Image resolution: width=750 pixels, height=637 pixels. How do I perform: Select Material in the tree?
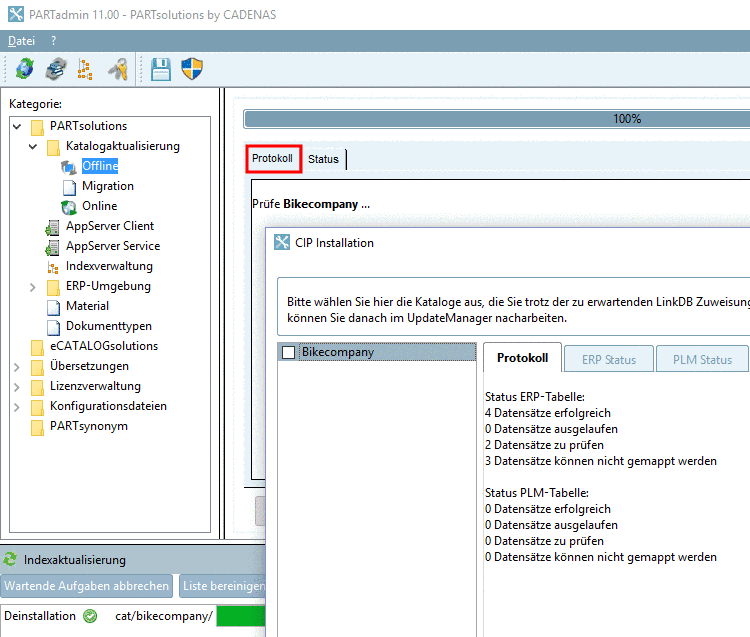tap(87, 306)
